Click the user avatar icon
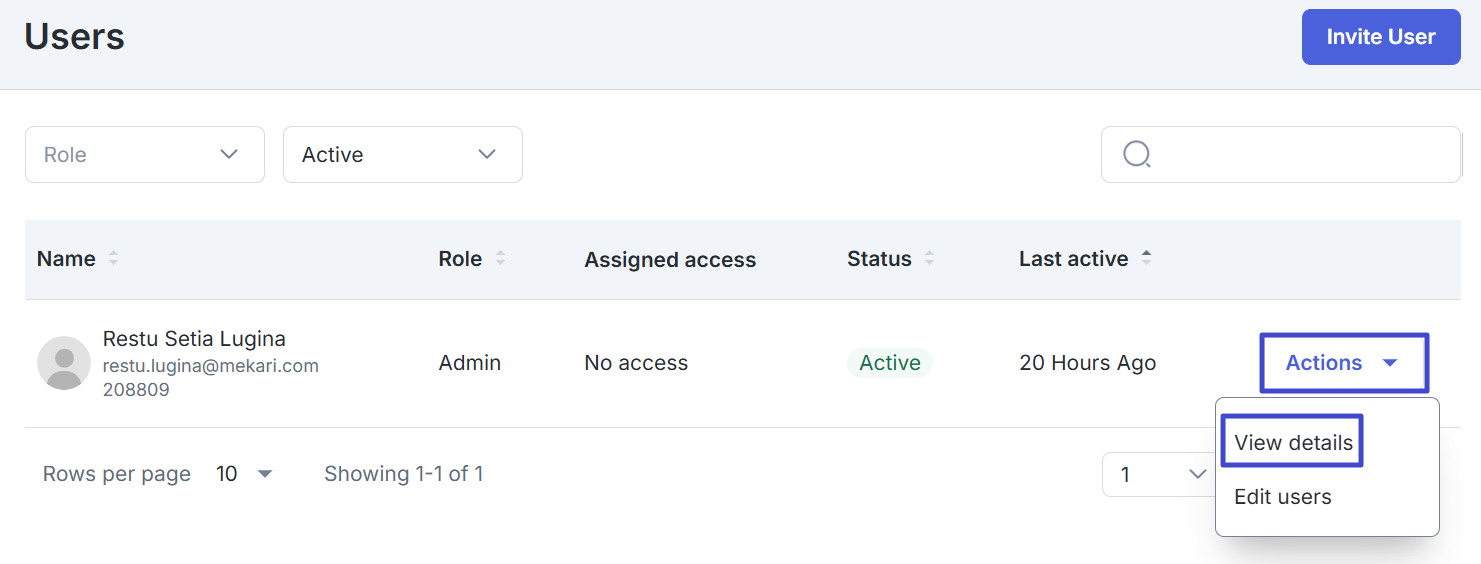1481x564 pixels. coord(64,363)
